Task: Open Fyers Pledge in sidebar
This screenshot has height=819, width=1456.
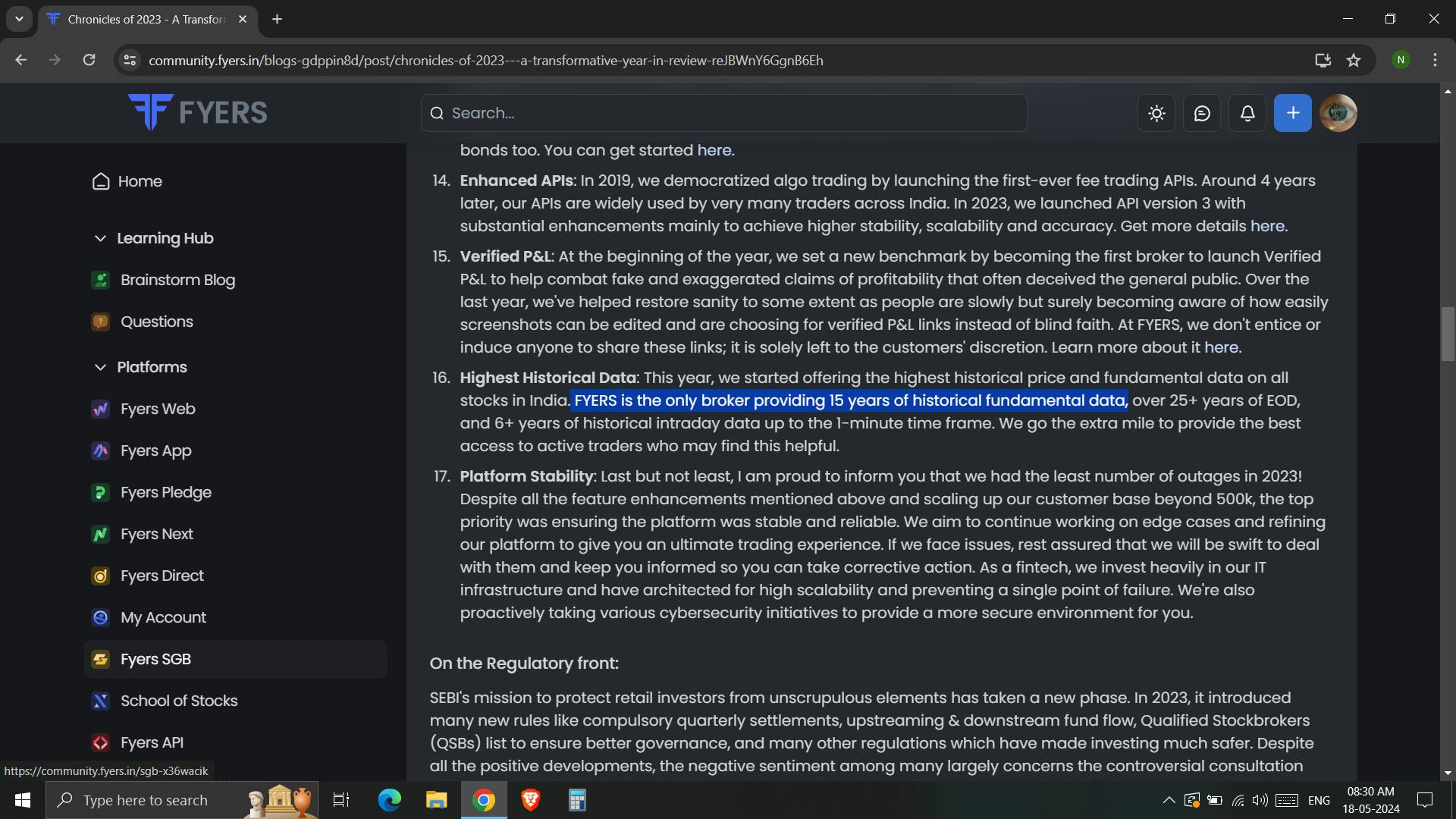Action: point(165,492)
